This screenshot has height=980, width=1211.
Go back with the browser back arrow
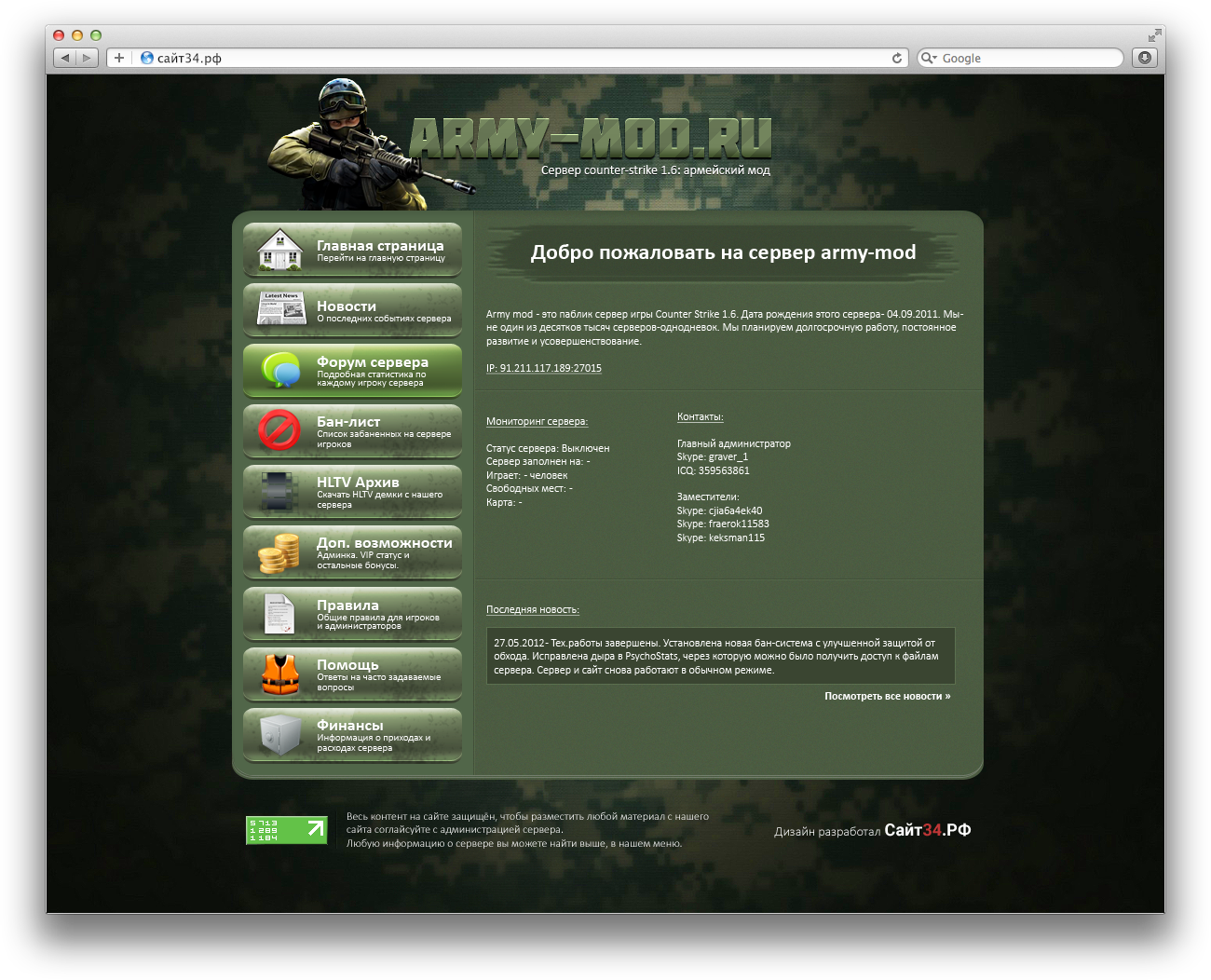pyautogui.click(x=65, y=58)
